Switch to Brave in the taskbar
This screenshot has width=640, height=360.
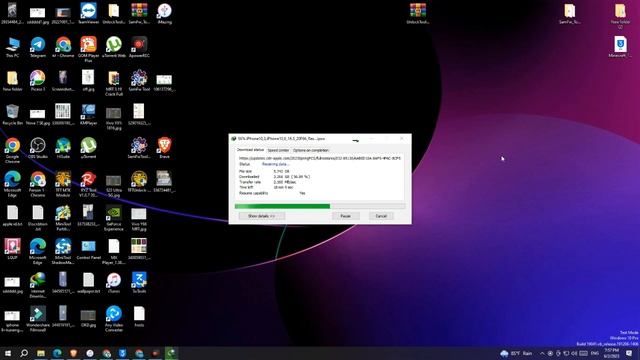coord(73,353)
